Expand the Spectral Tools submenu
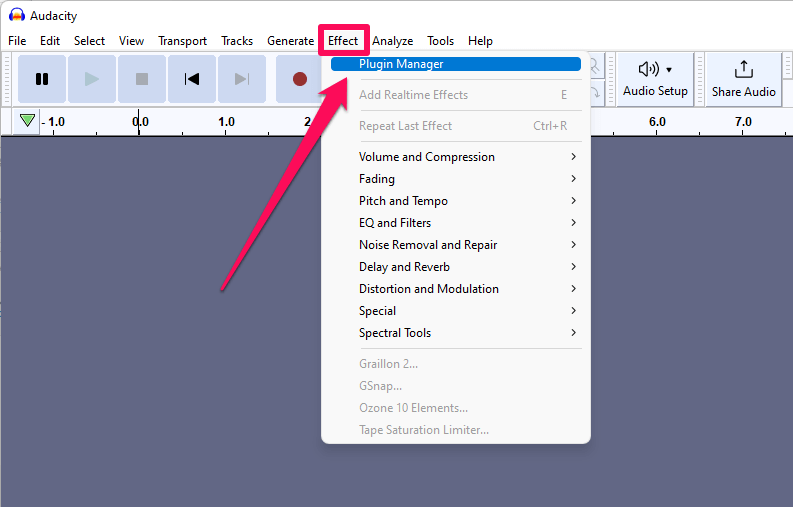This screenshot has height=507, width=793. pos(456,333)
